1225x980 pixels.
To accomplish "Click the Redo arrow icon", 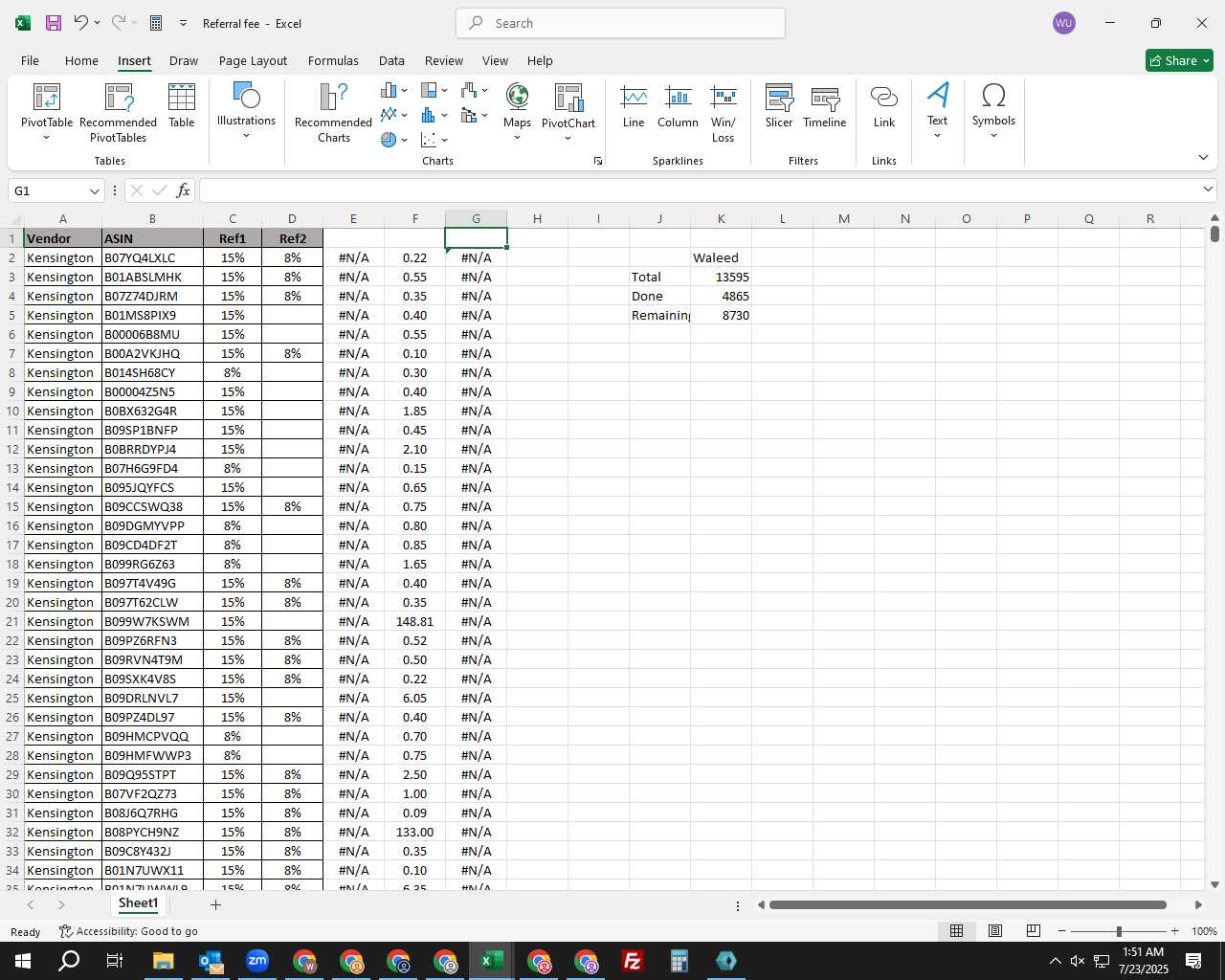I will [x=118, y=23].
